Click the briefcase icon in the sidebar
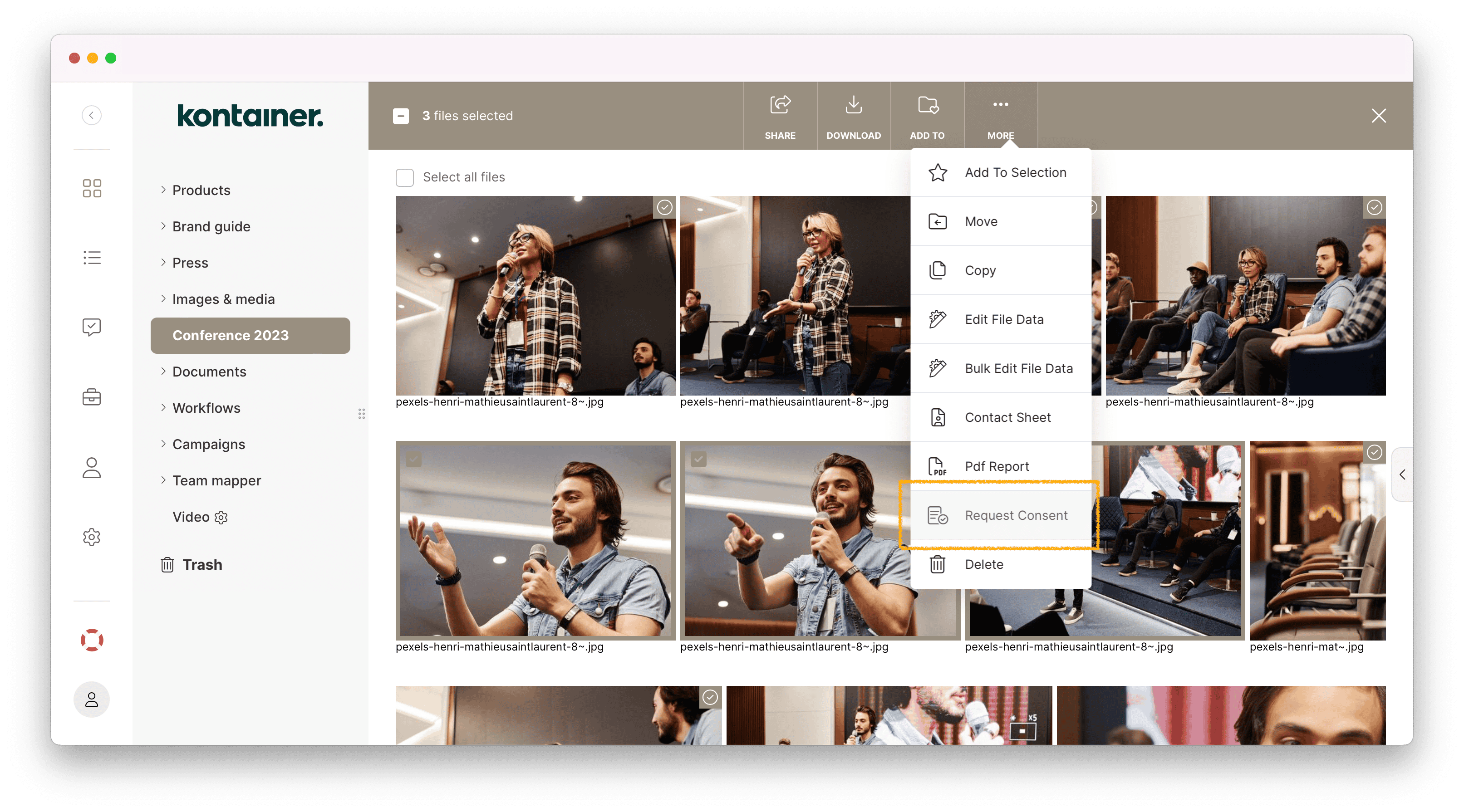 [92, 396]
